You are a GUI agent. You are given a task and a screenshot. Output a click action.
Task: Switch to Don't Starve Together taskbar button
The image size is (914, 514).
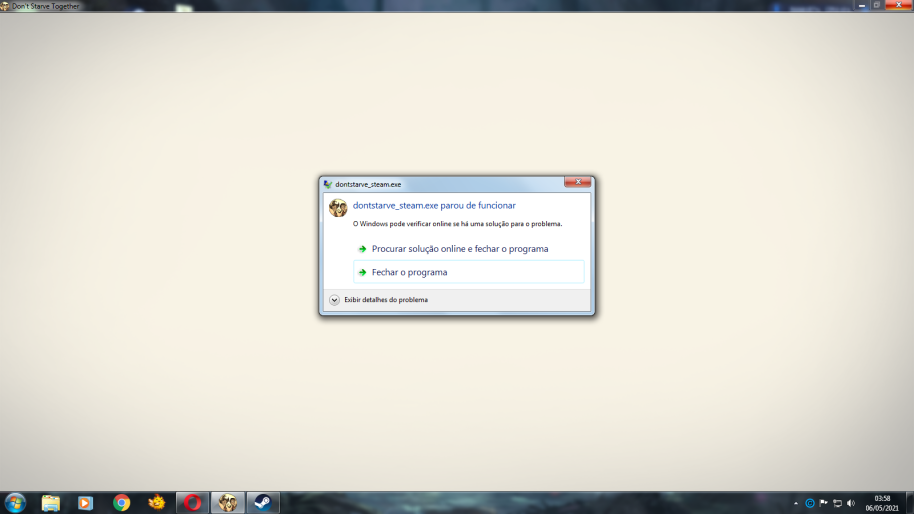click(227, 502)
